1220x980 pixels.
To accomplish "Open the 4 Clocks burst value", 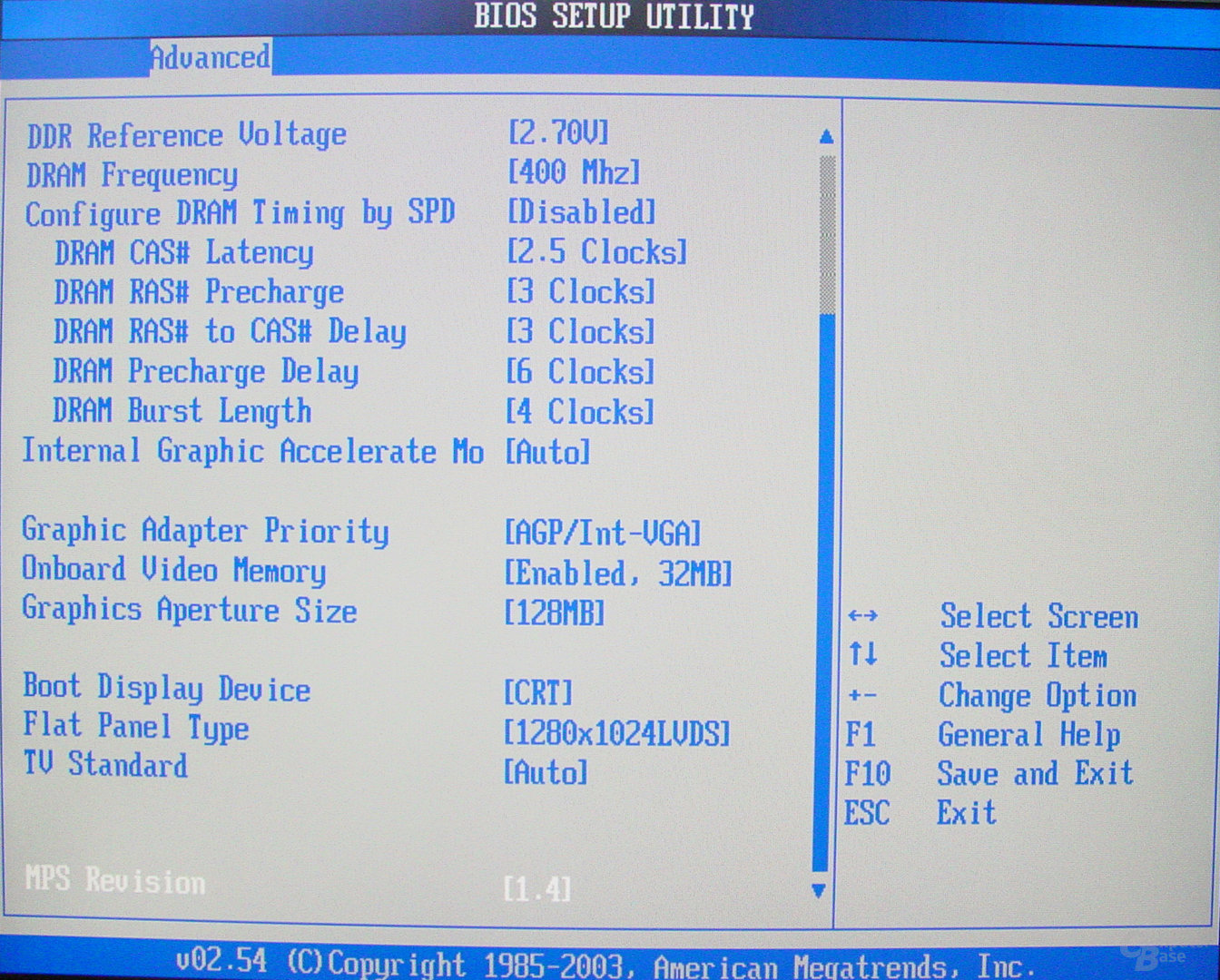I will coord(580,412).
